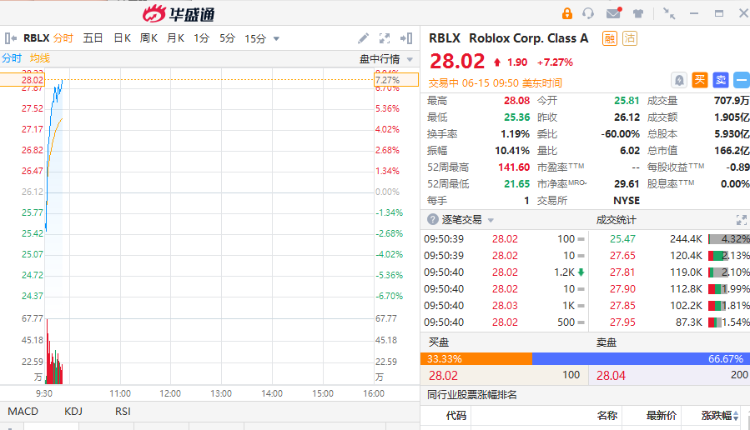Click the 总市值 value 166.2亿

(732, 151)
